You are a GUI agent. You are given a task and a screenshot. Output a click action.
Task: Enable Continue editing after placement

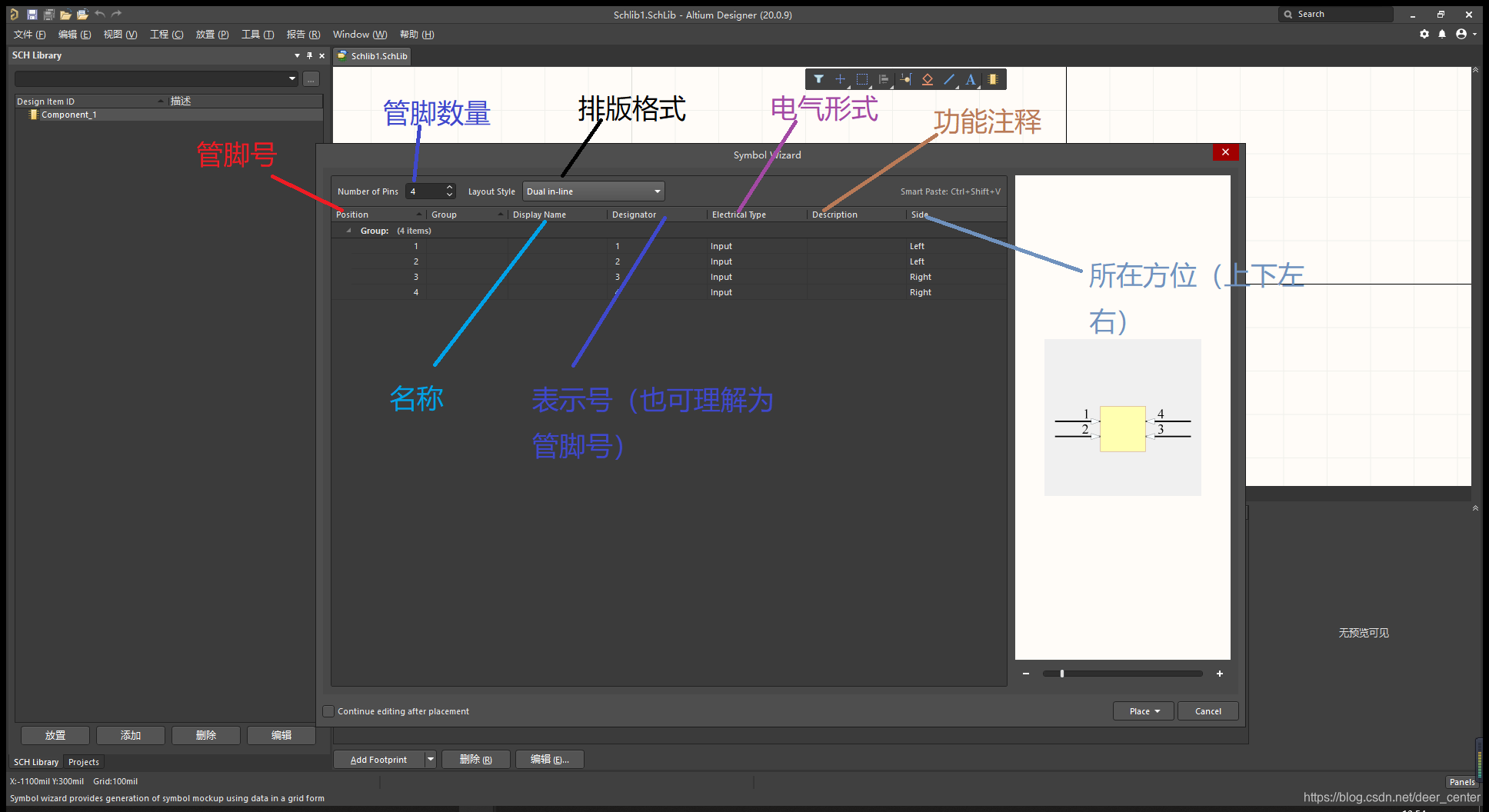click(x=328, y=710)
